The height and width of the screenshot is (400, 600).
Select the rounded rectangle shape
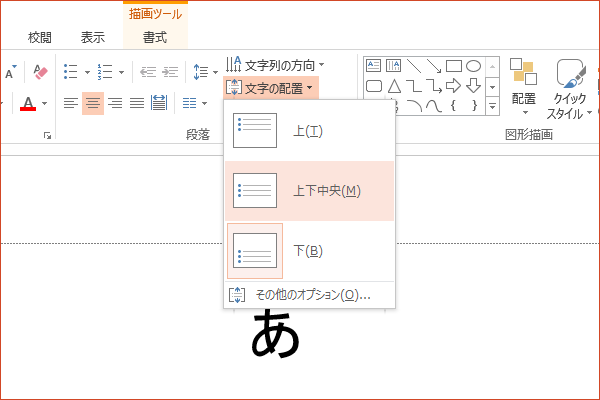pyautogui.click(x=374, y=86)
